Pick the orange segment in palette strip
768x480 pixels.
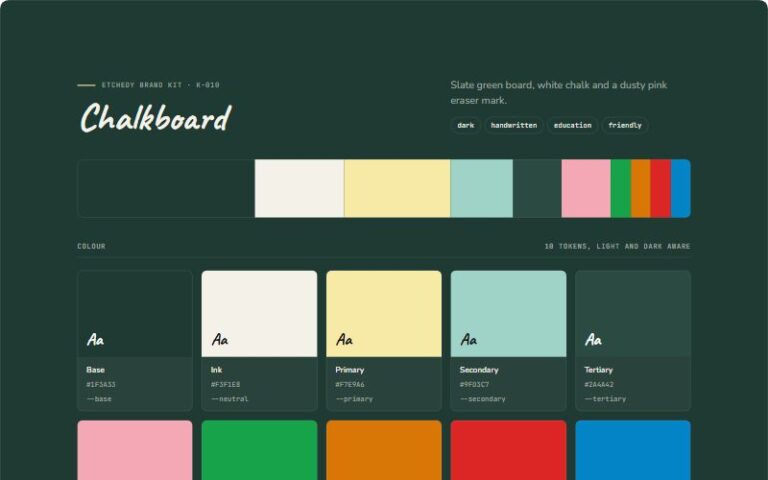point(641,189)
